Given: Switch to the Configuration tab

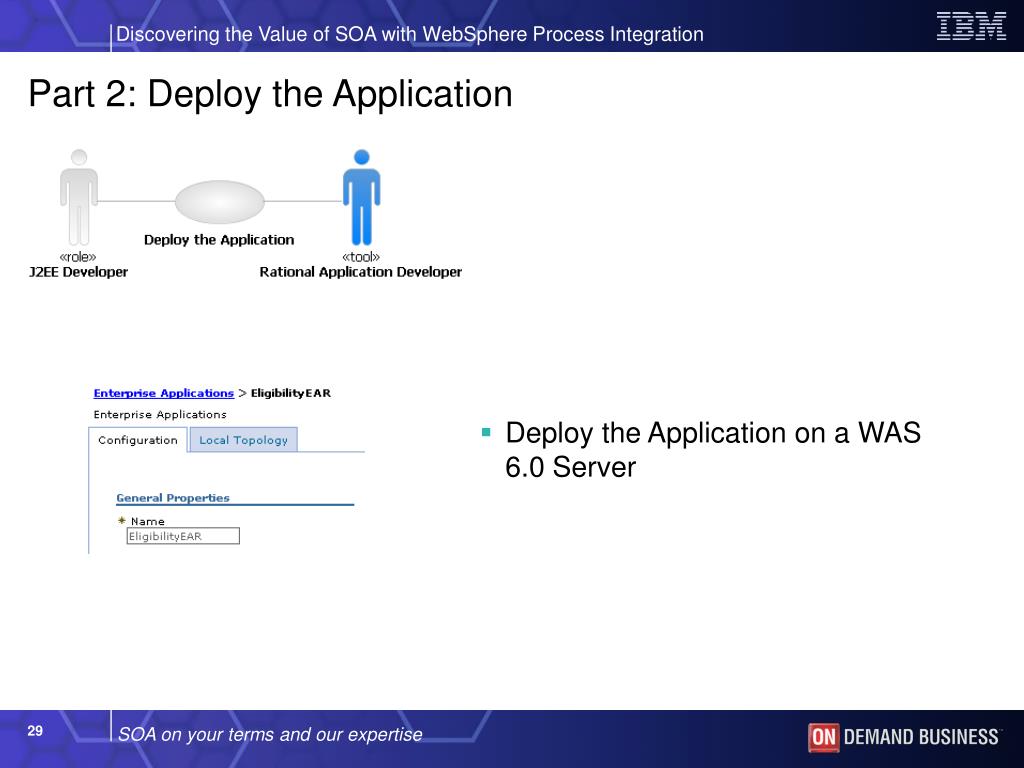Looking at the screenshot, I should tap(138, 440).
